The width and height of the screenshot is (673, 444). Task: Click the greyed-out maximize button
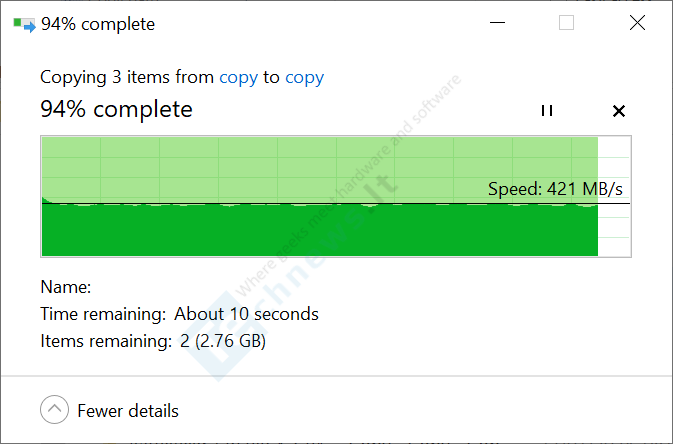(566, 23)
